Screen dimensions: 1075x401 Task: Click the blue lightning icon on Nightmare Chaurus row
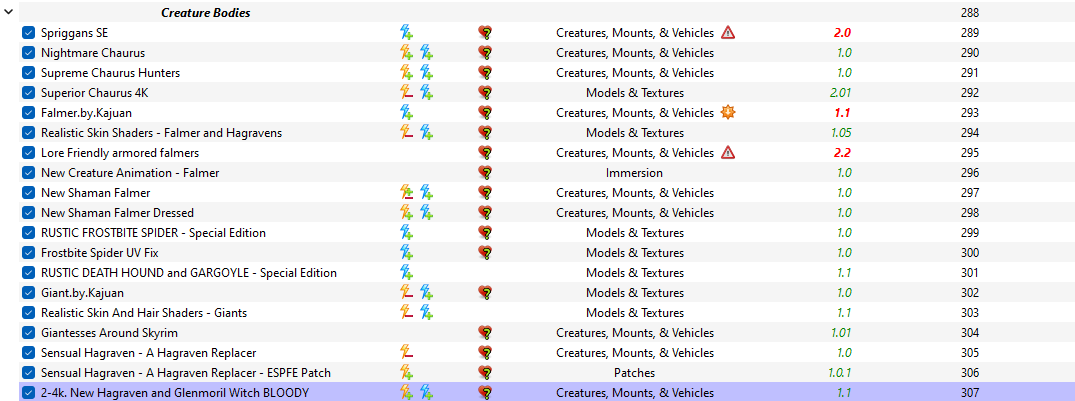(426, 53)
